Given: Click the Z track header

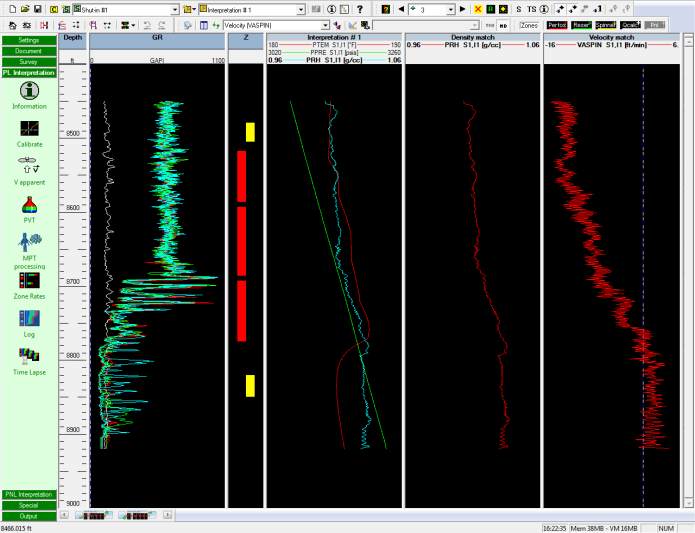Looking at the screenshot, I should click(x=246, y=41).
